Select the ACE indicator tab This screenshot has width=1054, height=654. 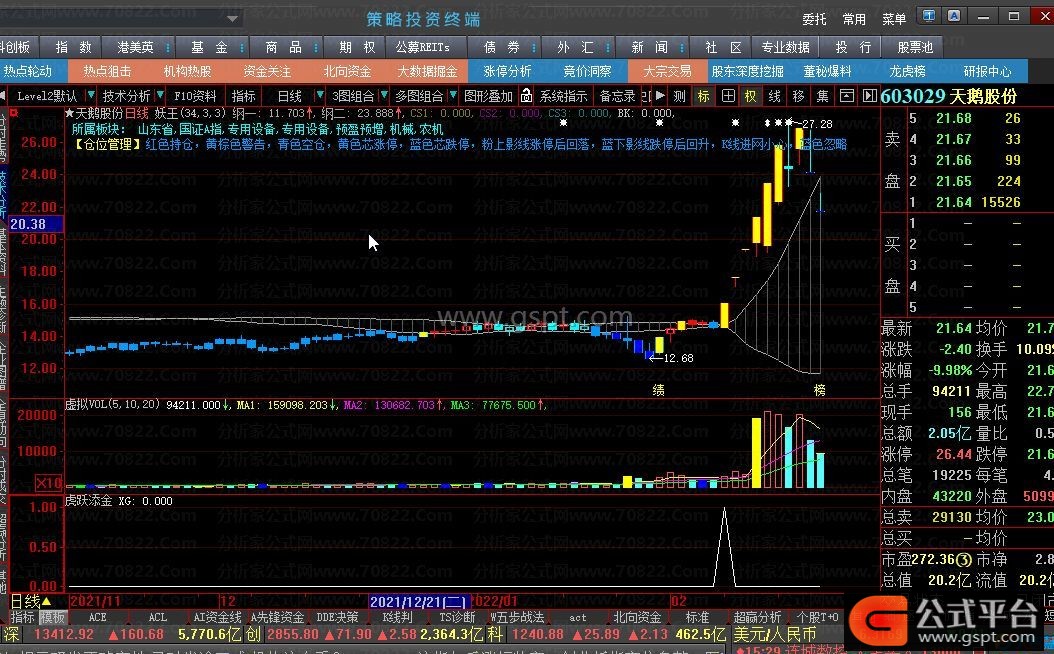[97, 617]
